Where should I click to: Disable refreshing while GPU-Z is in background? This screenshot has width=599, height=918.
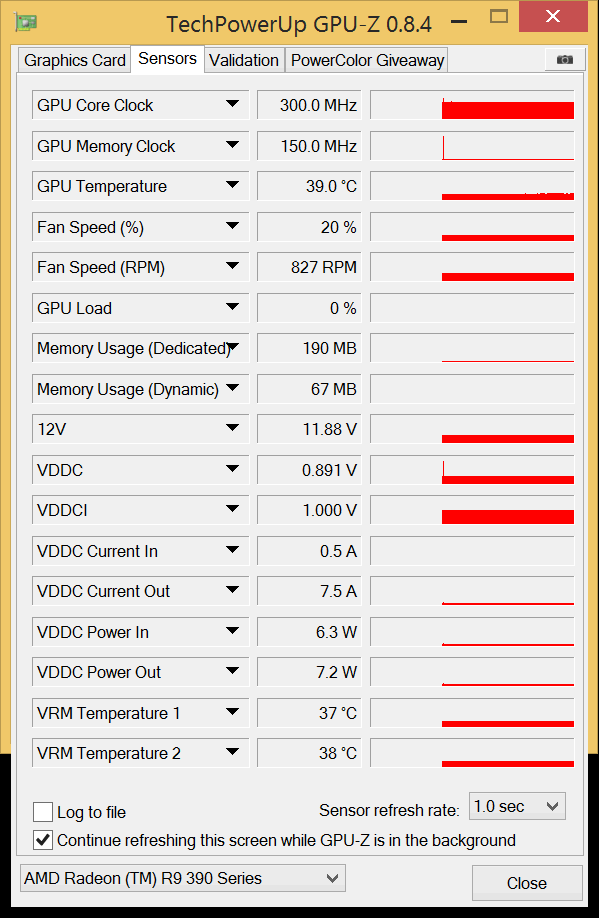[42, 840]
